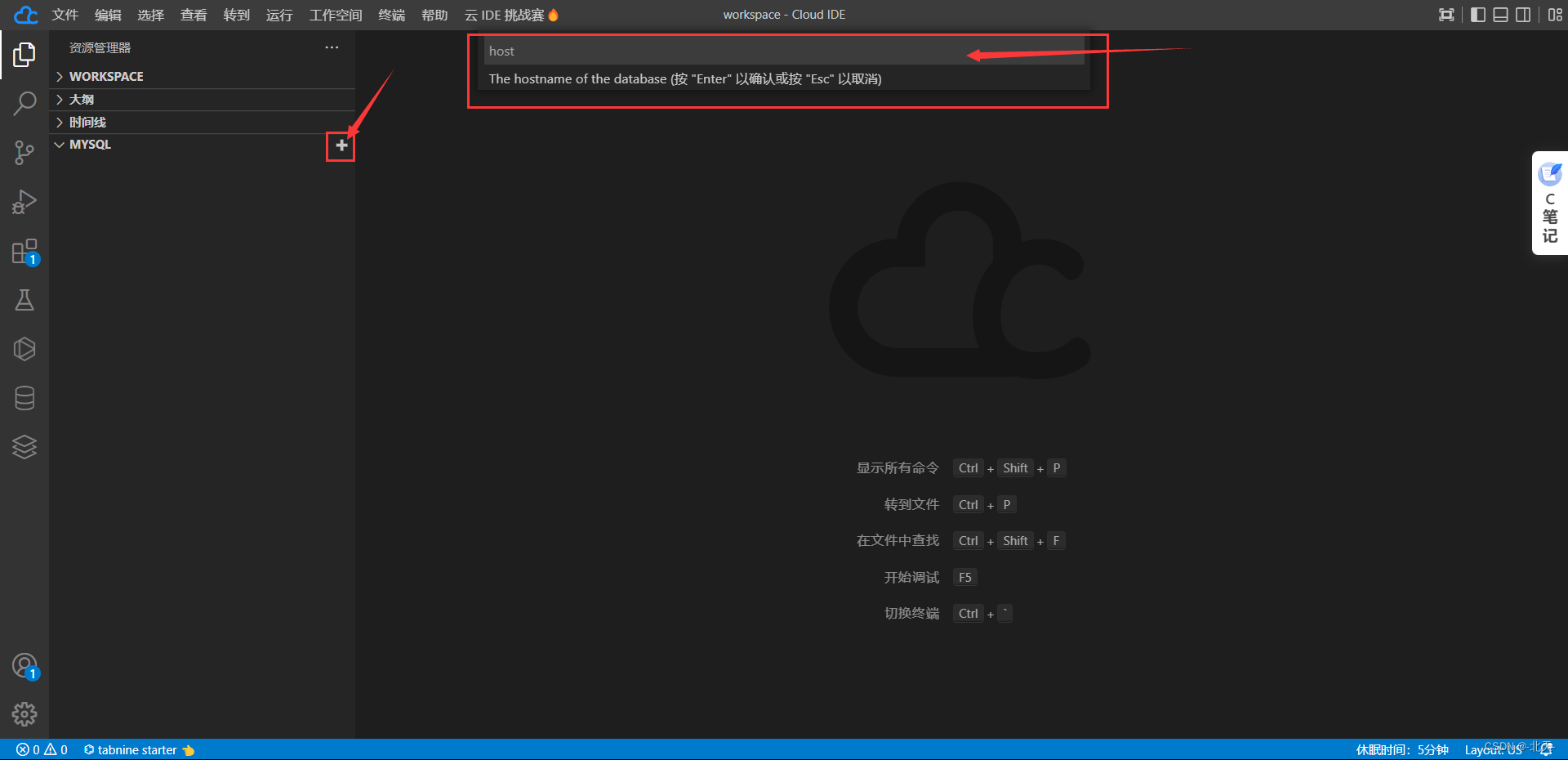This screenshot has width=1568, height=760.
Task: Click the Layout: US status item
Action: coord(1494,750)
